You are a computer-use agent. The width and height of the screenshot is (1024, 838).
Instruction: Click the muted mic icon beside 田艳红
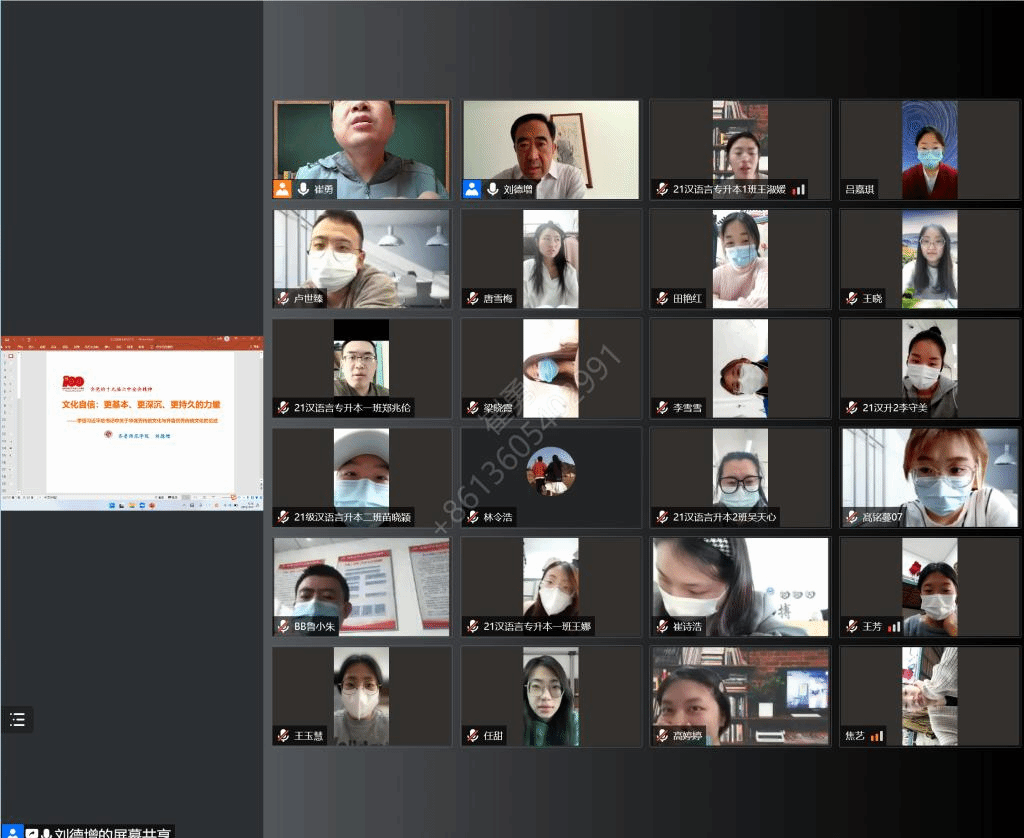click(661, 298)
